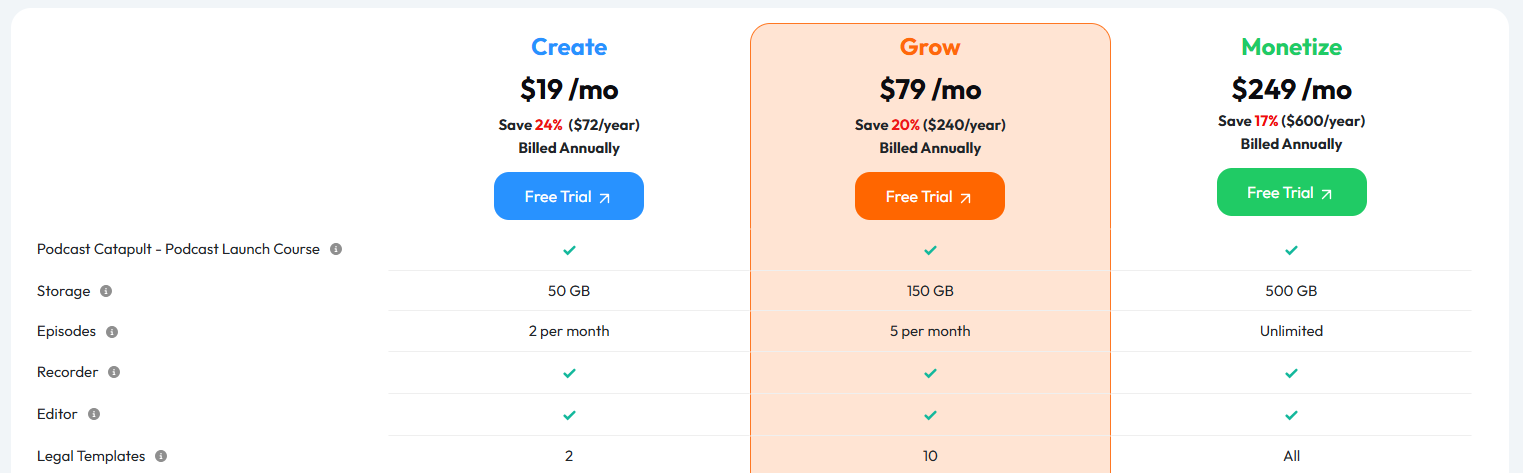Image resolution: width=1523 pixels, height=473 pixels.
Task: Click the Recorder info icon
Action: coord(114,372)
